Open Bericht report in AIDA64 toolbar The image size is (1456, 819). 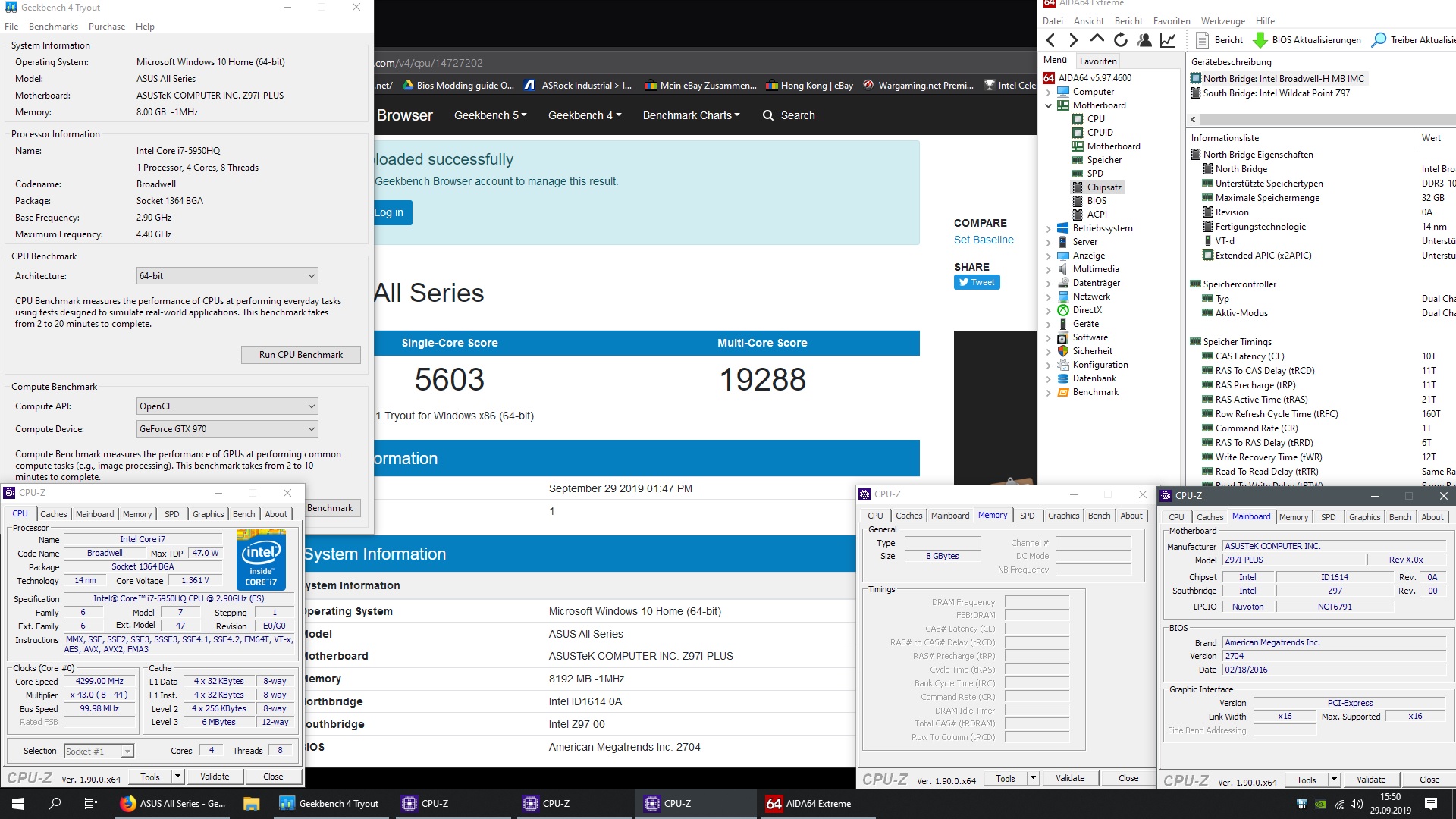point(1219,40)
